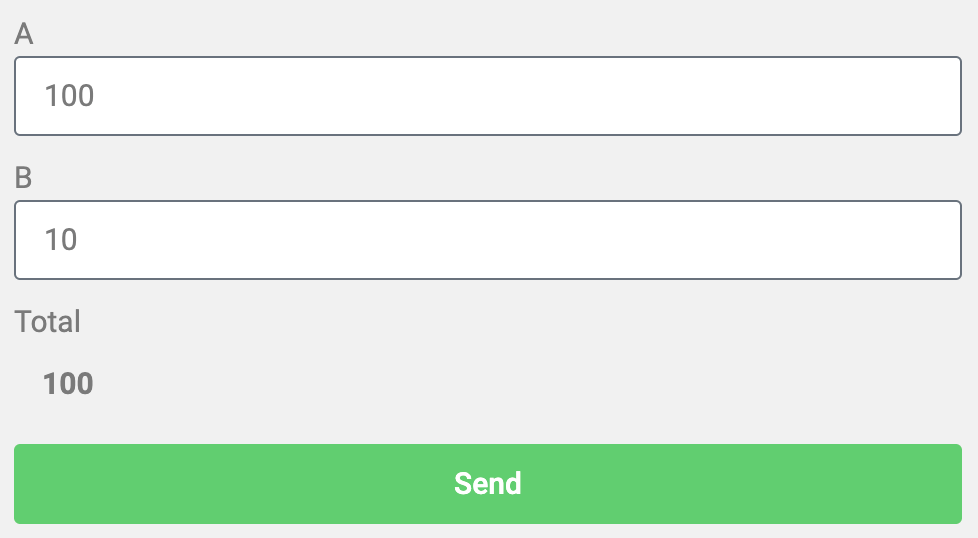Viewport: 978px width, 538px height.
Task: Activate the second input under label B
Action: [488, 240]
